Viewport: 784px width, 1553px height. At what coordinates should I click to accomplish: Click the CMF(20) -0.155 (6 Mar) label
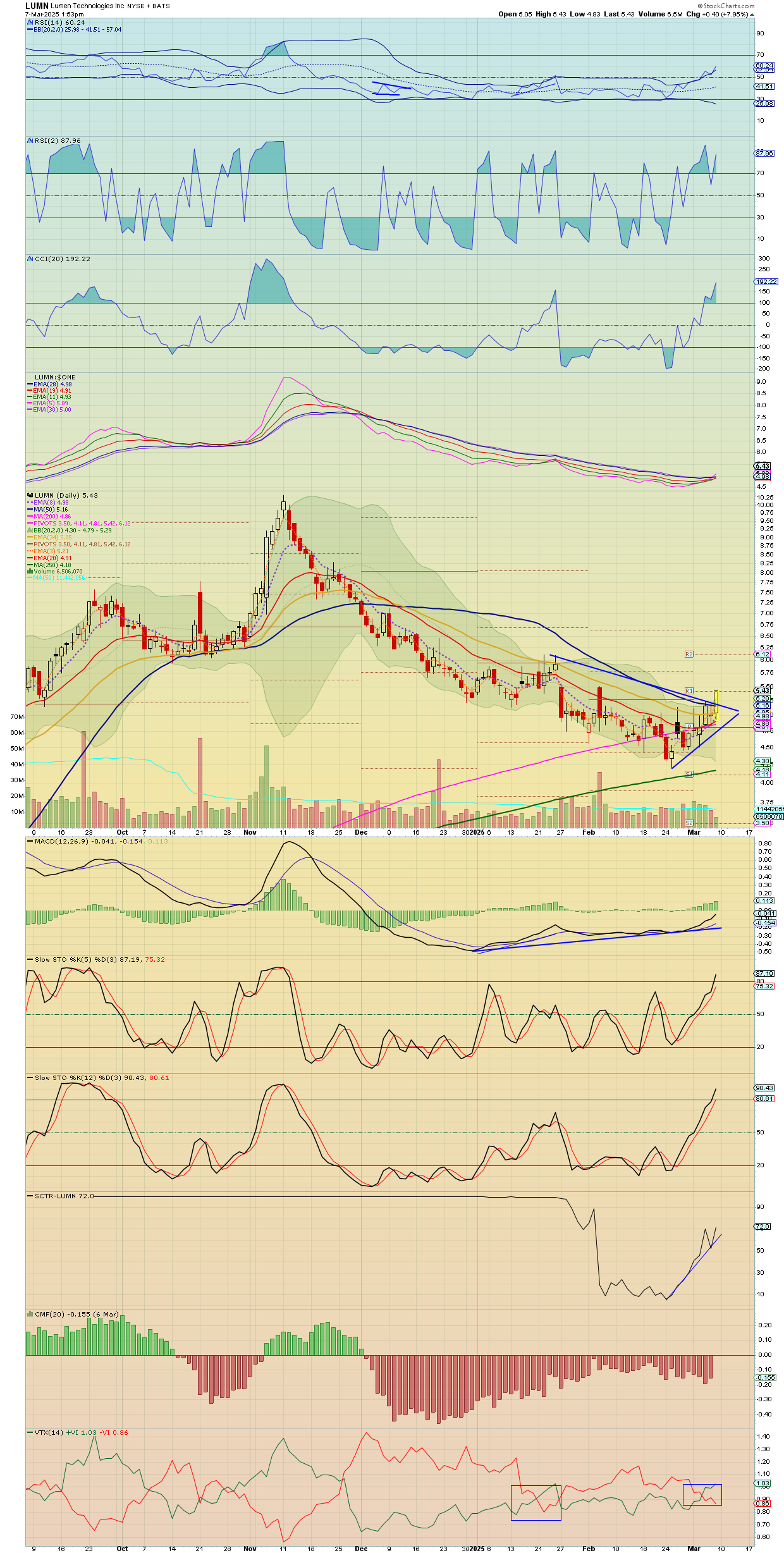pyautogui.click(x=77, y=1314)
